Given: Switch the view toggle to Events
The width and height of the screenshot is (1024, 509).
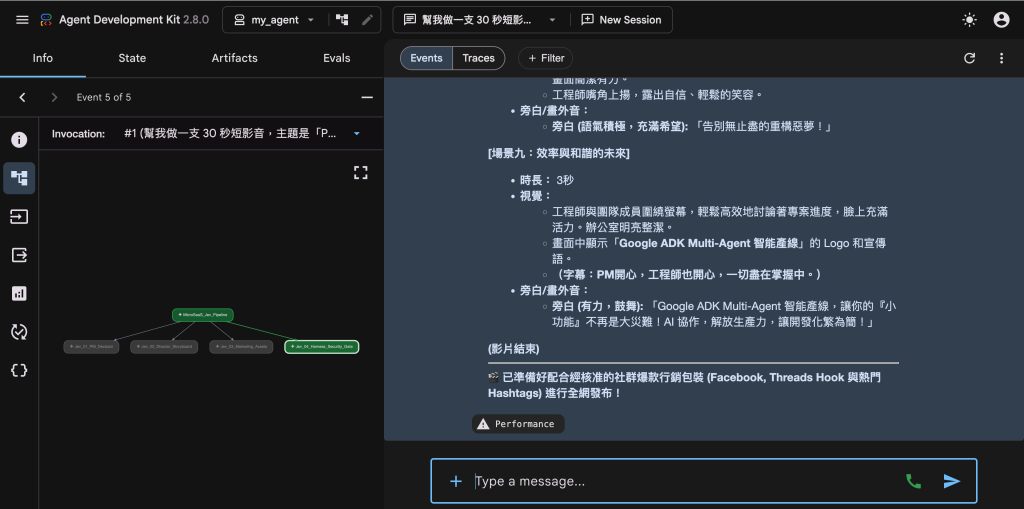Looking at the screenshot, I should (x=426, y=58).
